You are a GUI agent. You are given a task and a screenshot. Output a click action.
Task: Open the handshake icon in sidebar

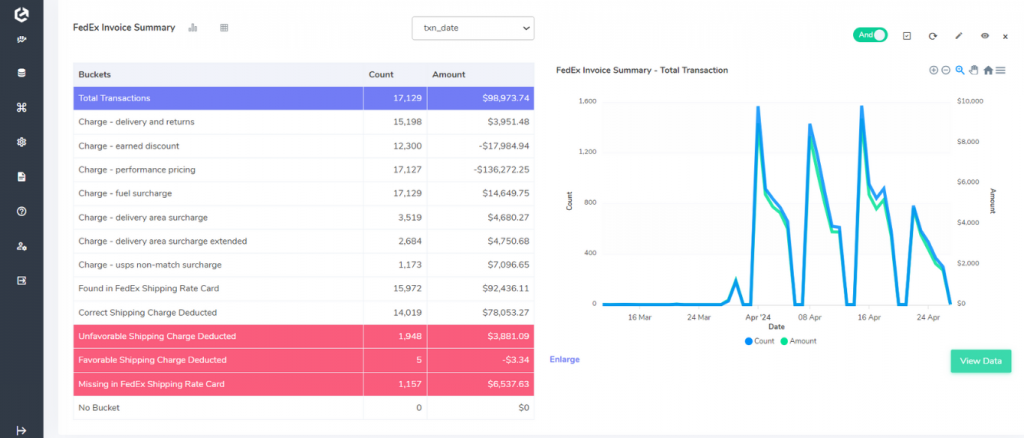(x=22, y=40)
